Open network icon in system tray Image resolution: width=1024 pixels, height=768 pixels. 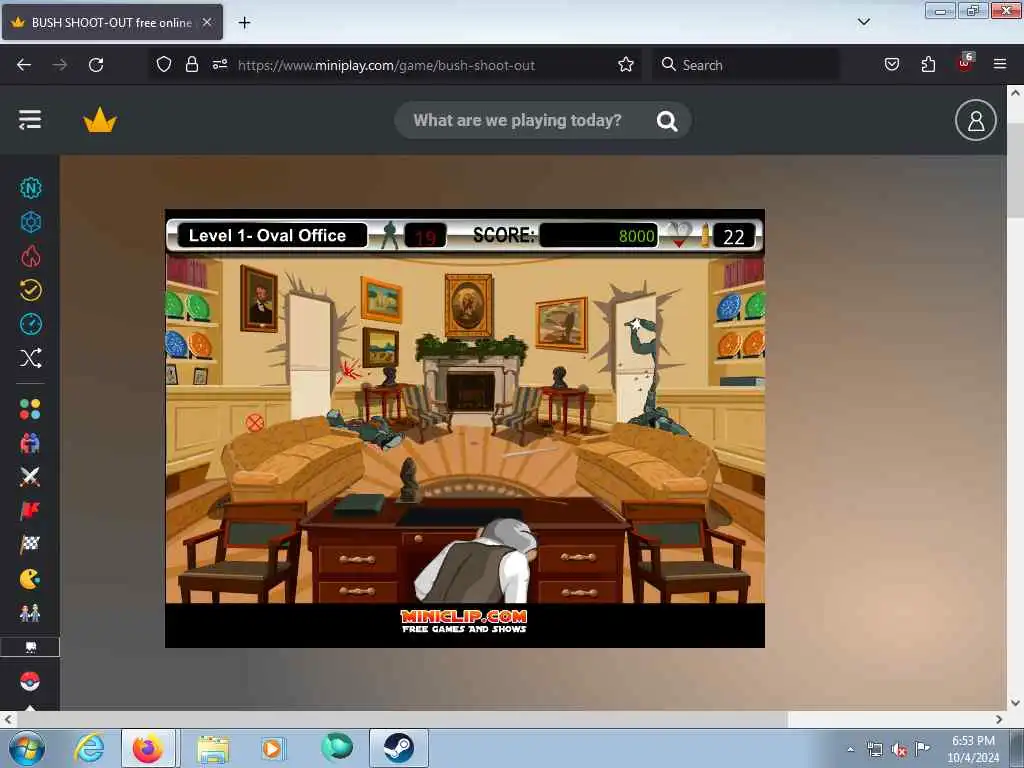(874, 749)
